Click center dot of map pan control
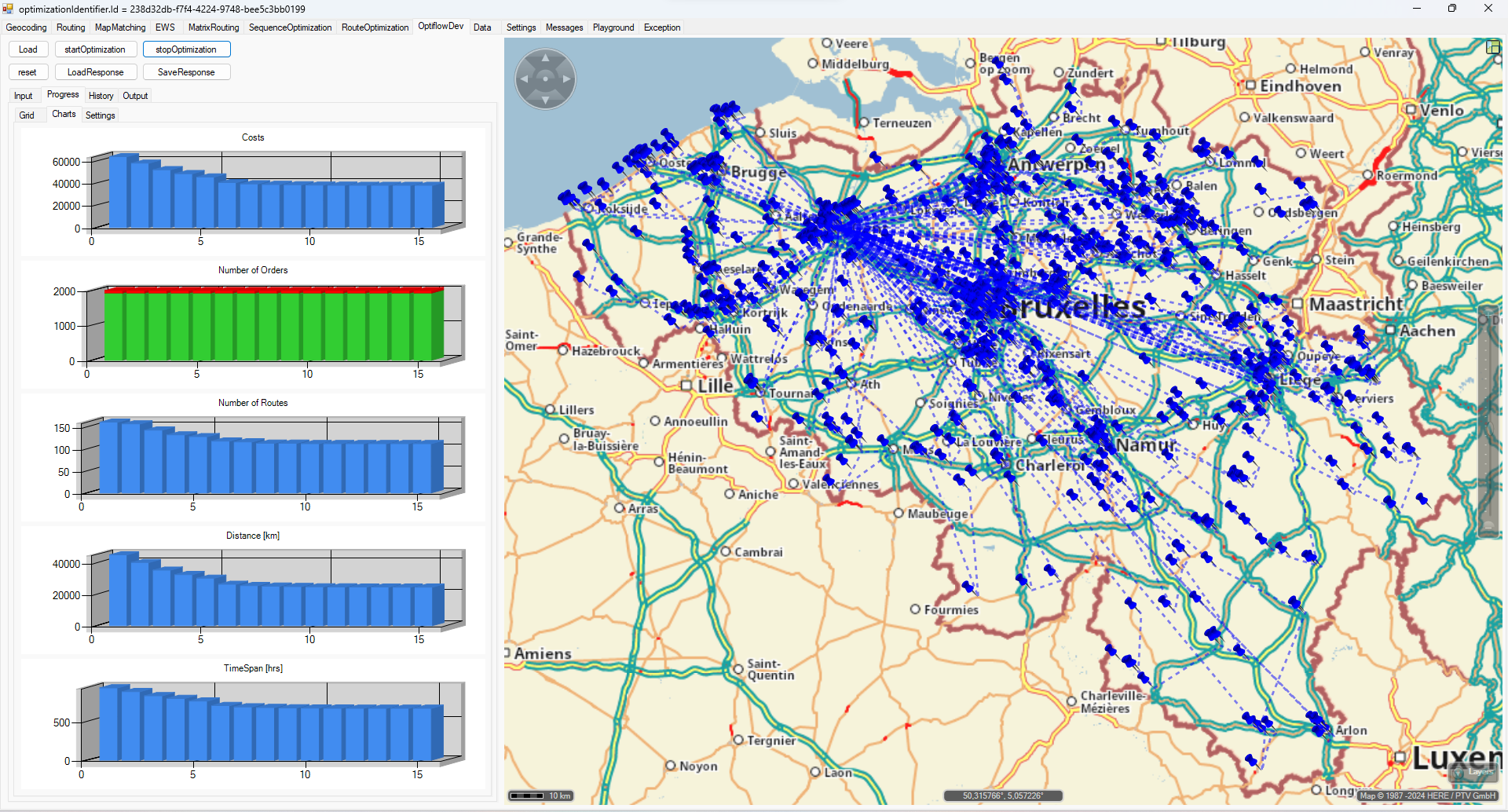Viewport: 1508px width, 812px height. tap(545, 79)
